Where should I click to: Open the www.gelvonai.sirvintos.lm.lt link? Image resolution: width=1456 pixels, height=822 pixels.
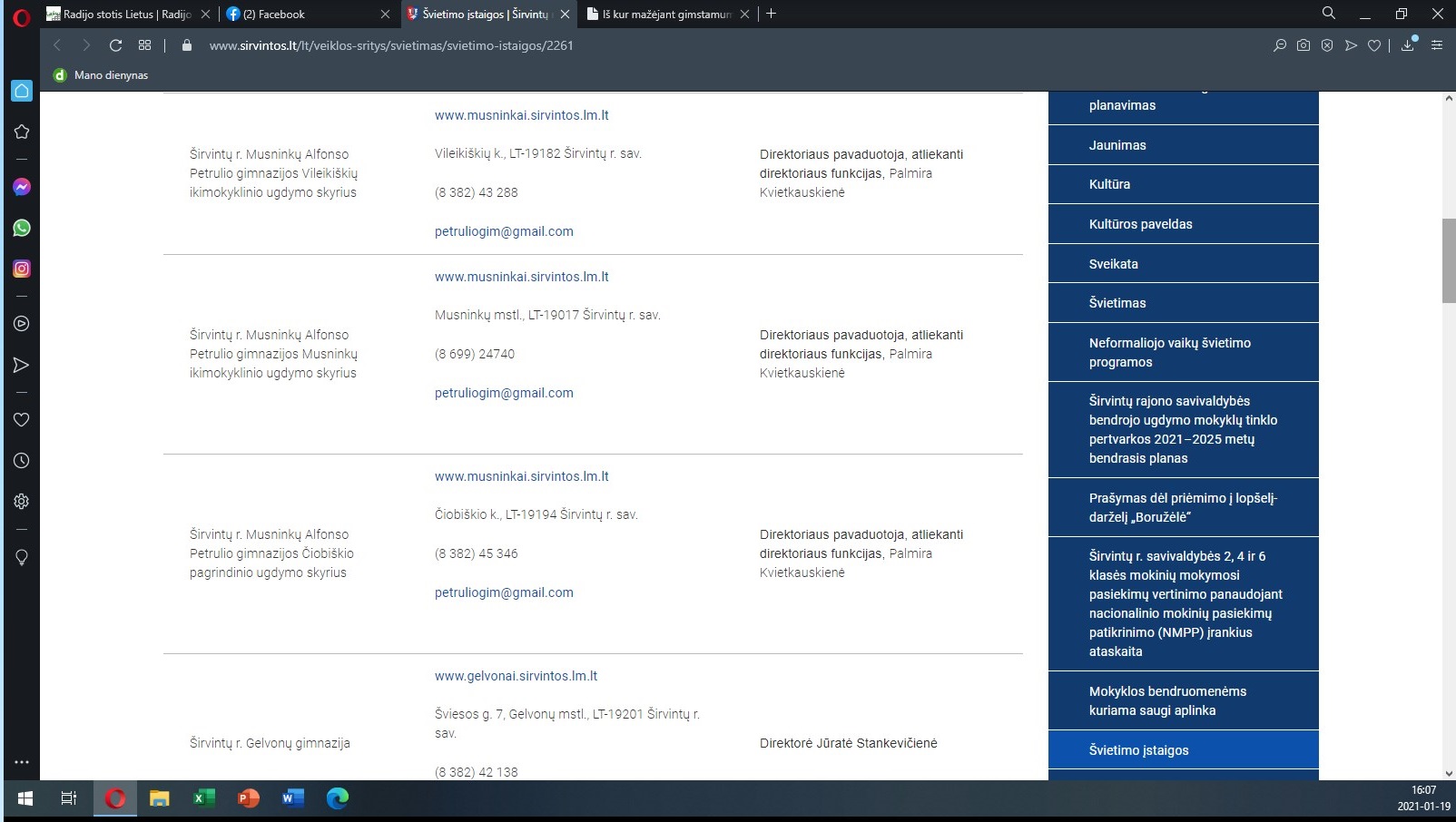(516, 676)
